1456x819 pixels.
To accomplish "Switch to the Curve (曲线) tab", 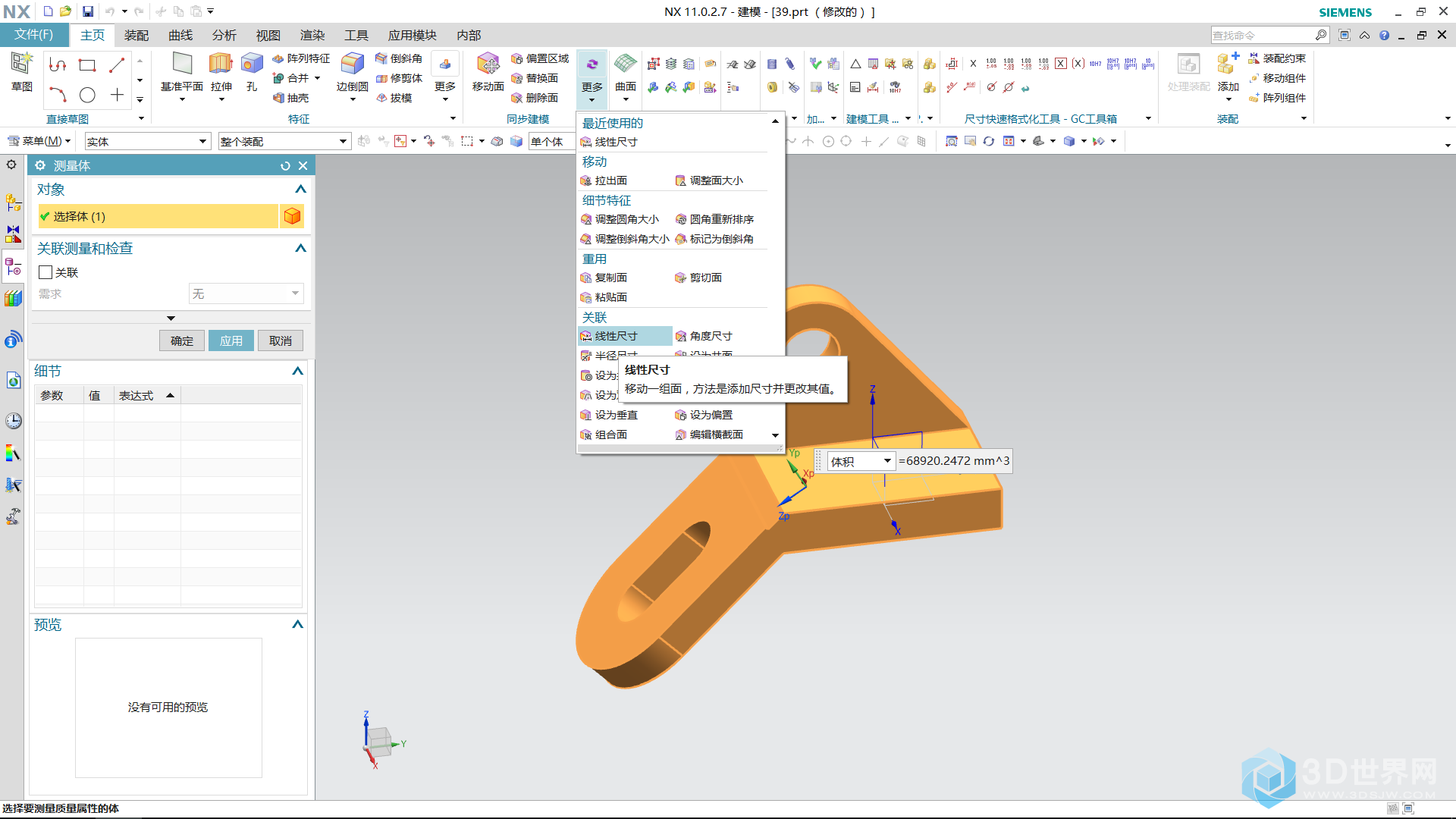I will tap(180, 36).
